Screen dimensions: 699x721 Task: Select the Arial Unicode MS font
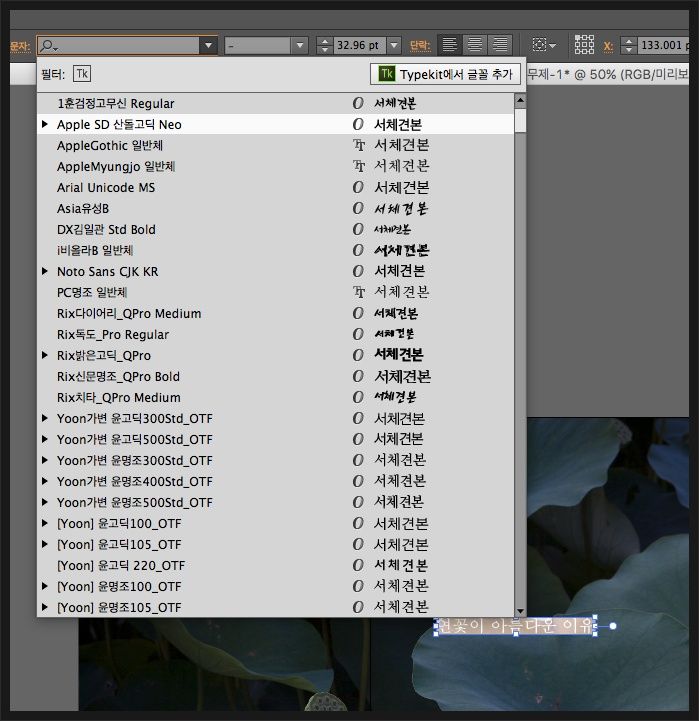coord(275,188)
